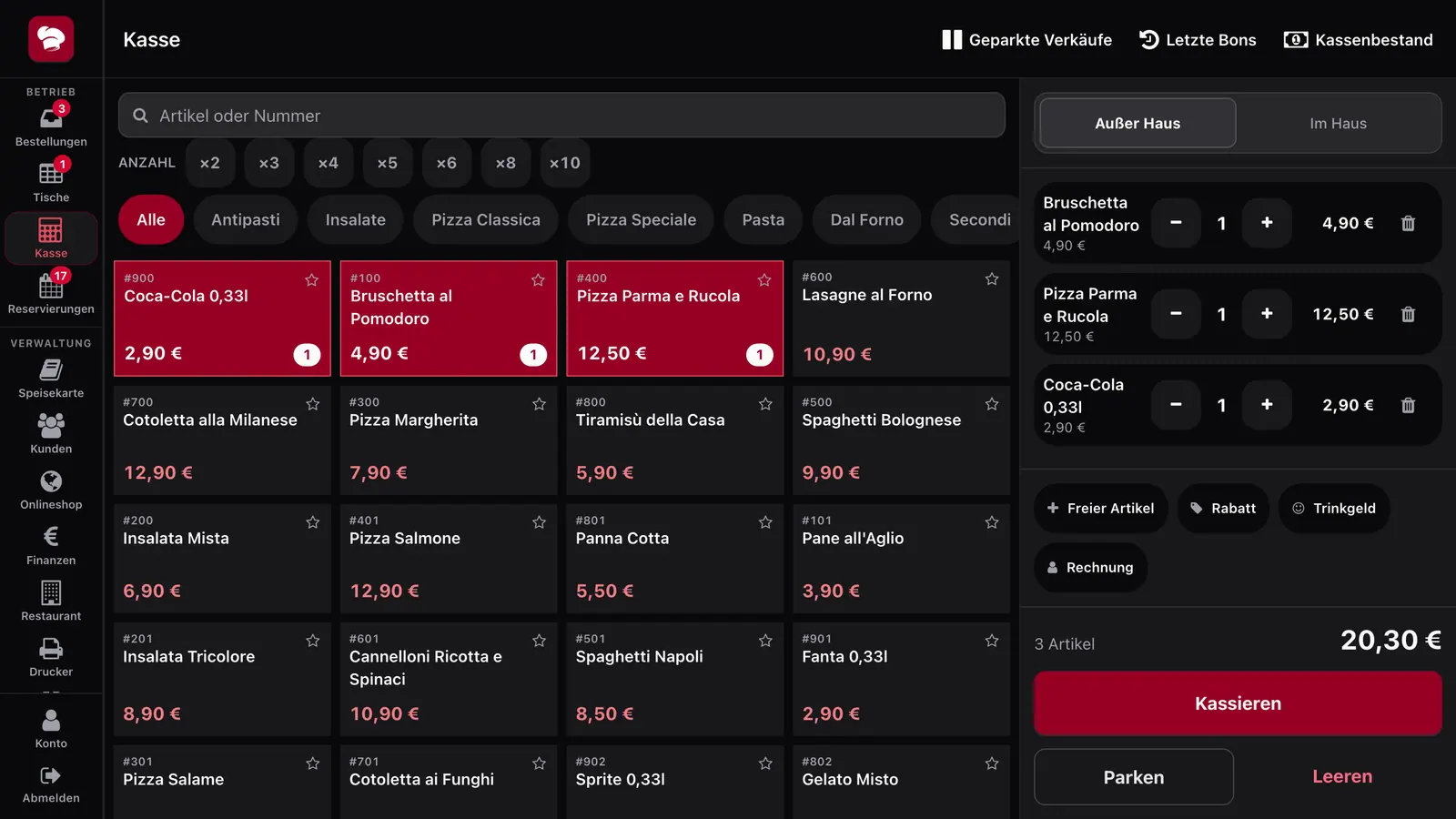Empty the cart with Leeren
Viewport: 1456px width, 819px height.
click(1342, 777)
